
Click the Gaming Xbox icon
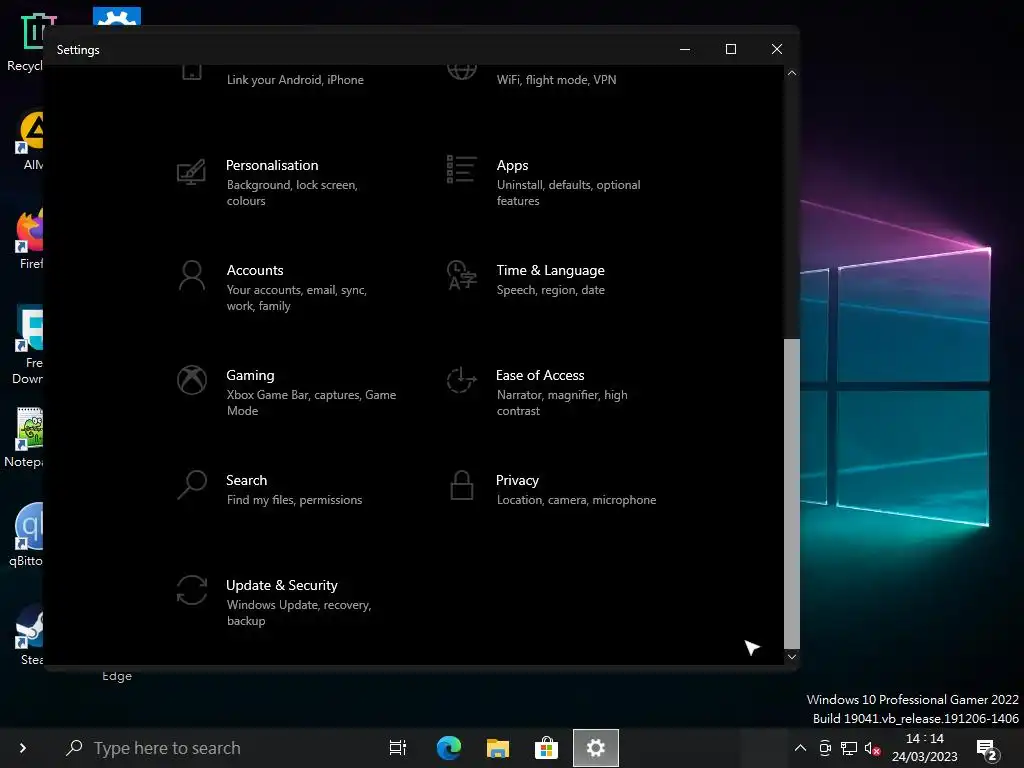pyautogui.click(x=192, y=380)
